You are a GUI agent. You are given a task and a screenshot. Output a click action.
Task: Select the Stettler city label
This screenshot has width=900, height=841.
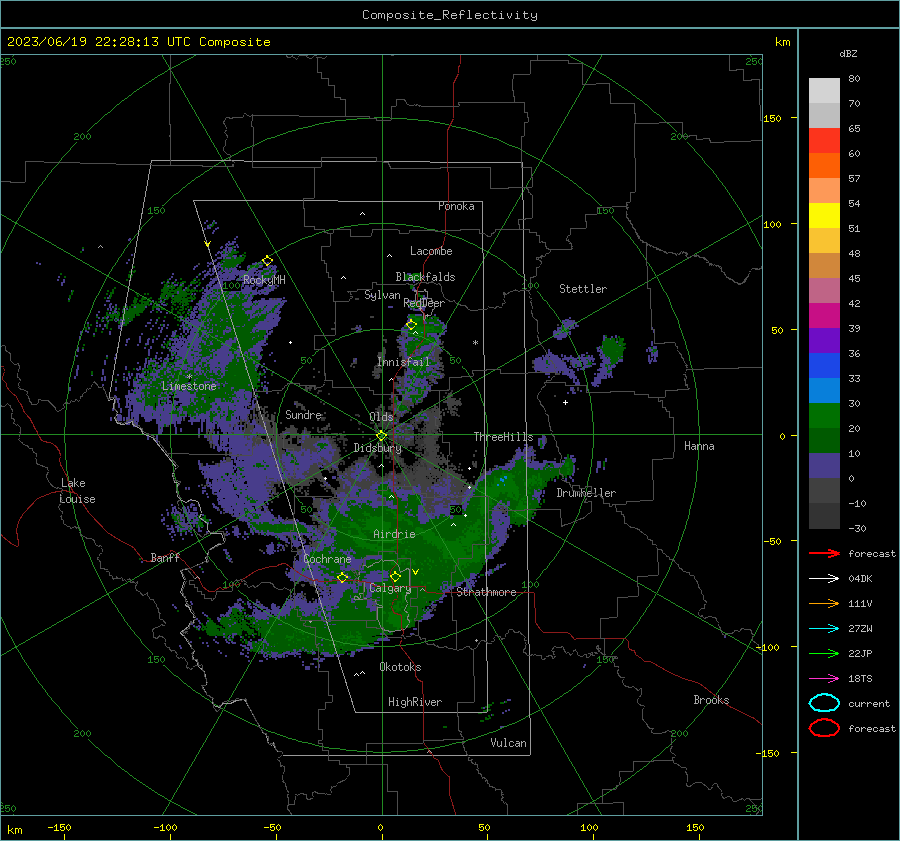pyautogui.click(x=583, y=289)
